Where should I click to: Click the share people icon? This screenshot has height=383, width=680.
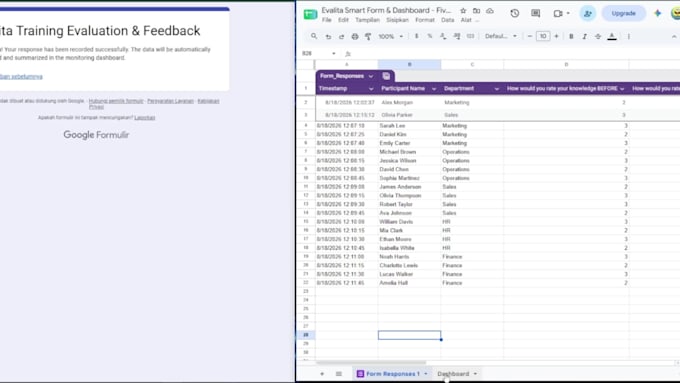(588, 13)
